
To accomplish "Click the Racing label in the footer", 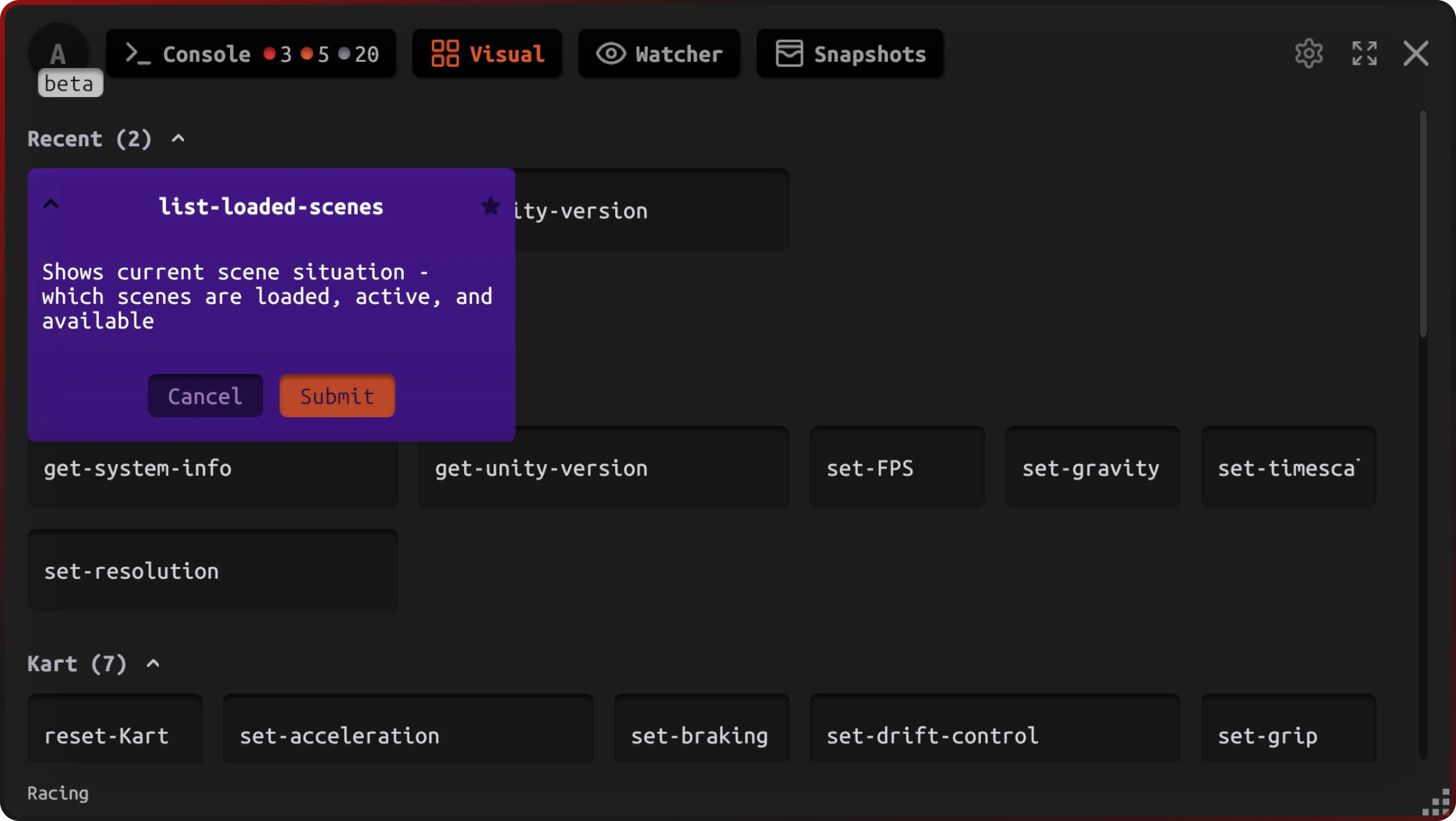I will pos(58,793).
